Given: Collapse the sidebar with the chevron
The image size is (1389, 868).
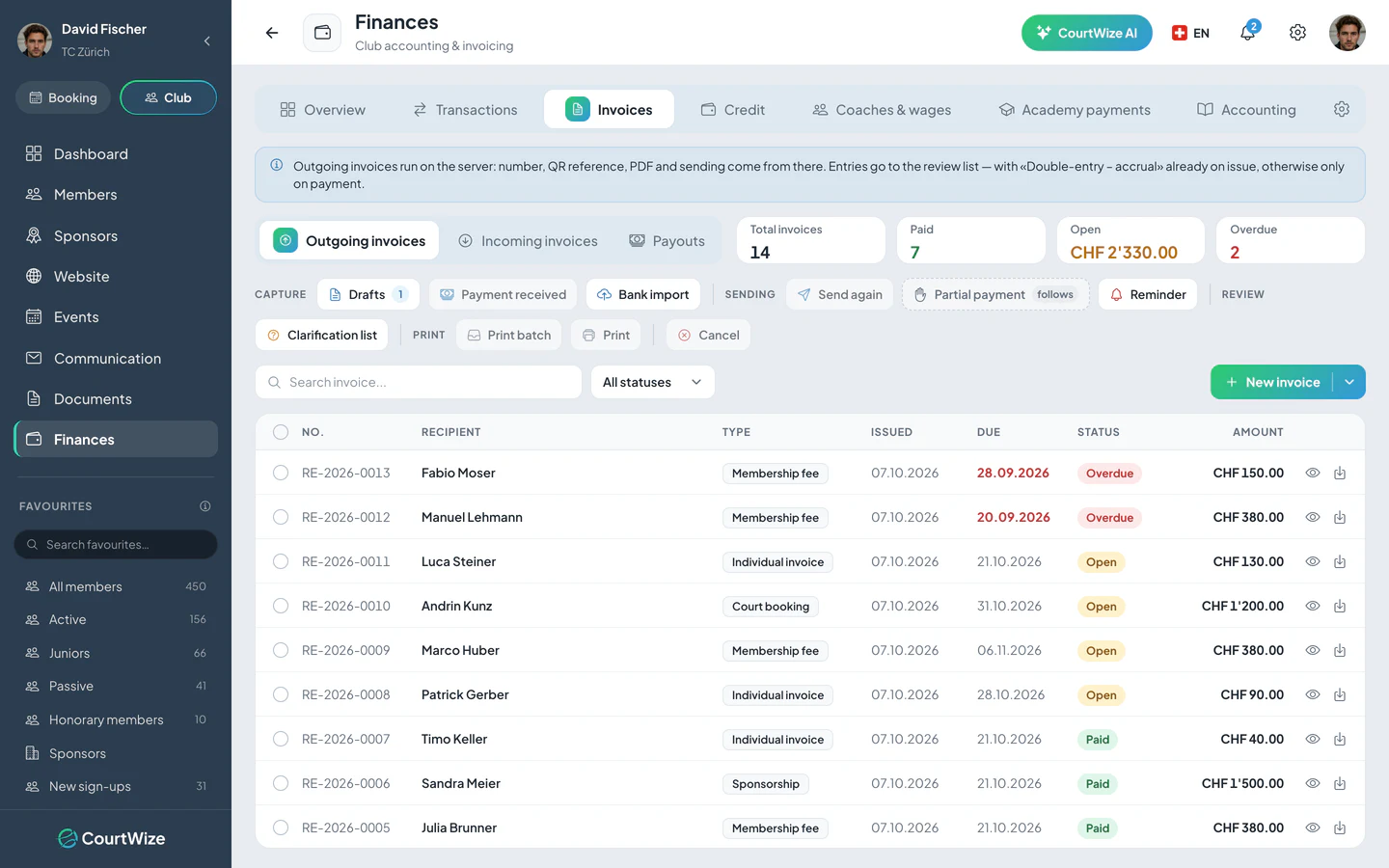Looking at the screenshot, I should coord(206,41).
